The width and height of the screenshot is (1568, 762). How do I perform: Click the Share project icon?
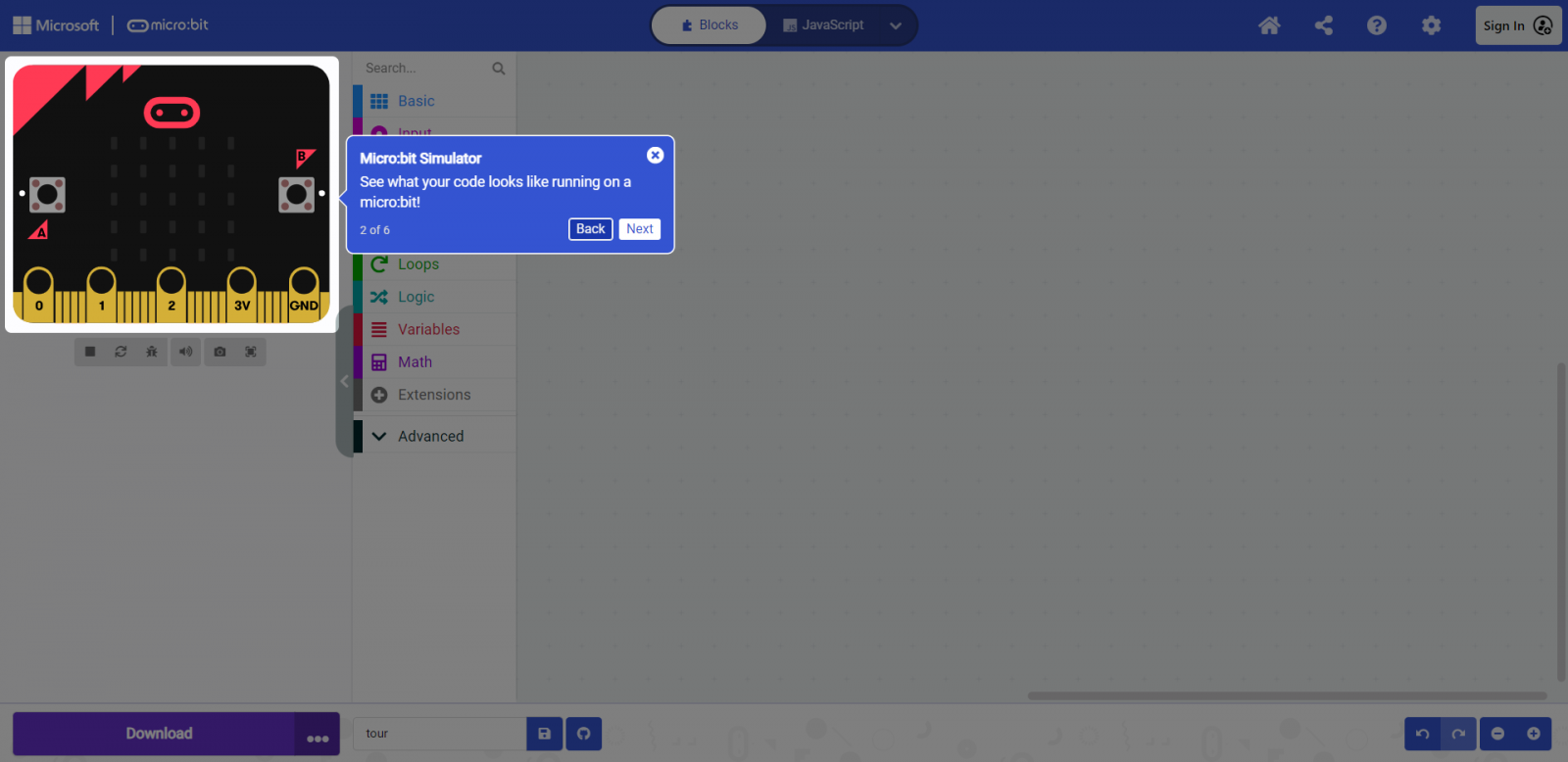(1323, 25)
